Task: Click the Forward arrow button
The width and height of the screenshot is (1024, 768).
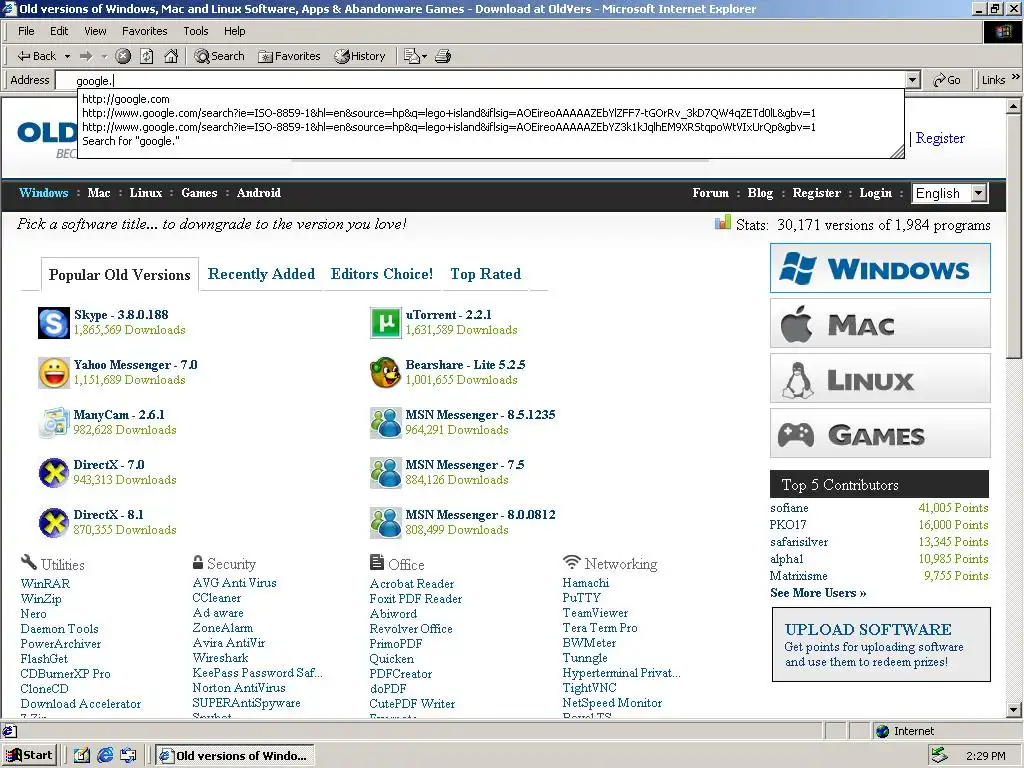Action: point(86,56)
